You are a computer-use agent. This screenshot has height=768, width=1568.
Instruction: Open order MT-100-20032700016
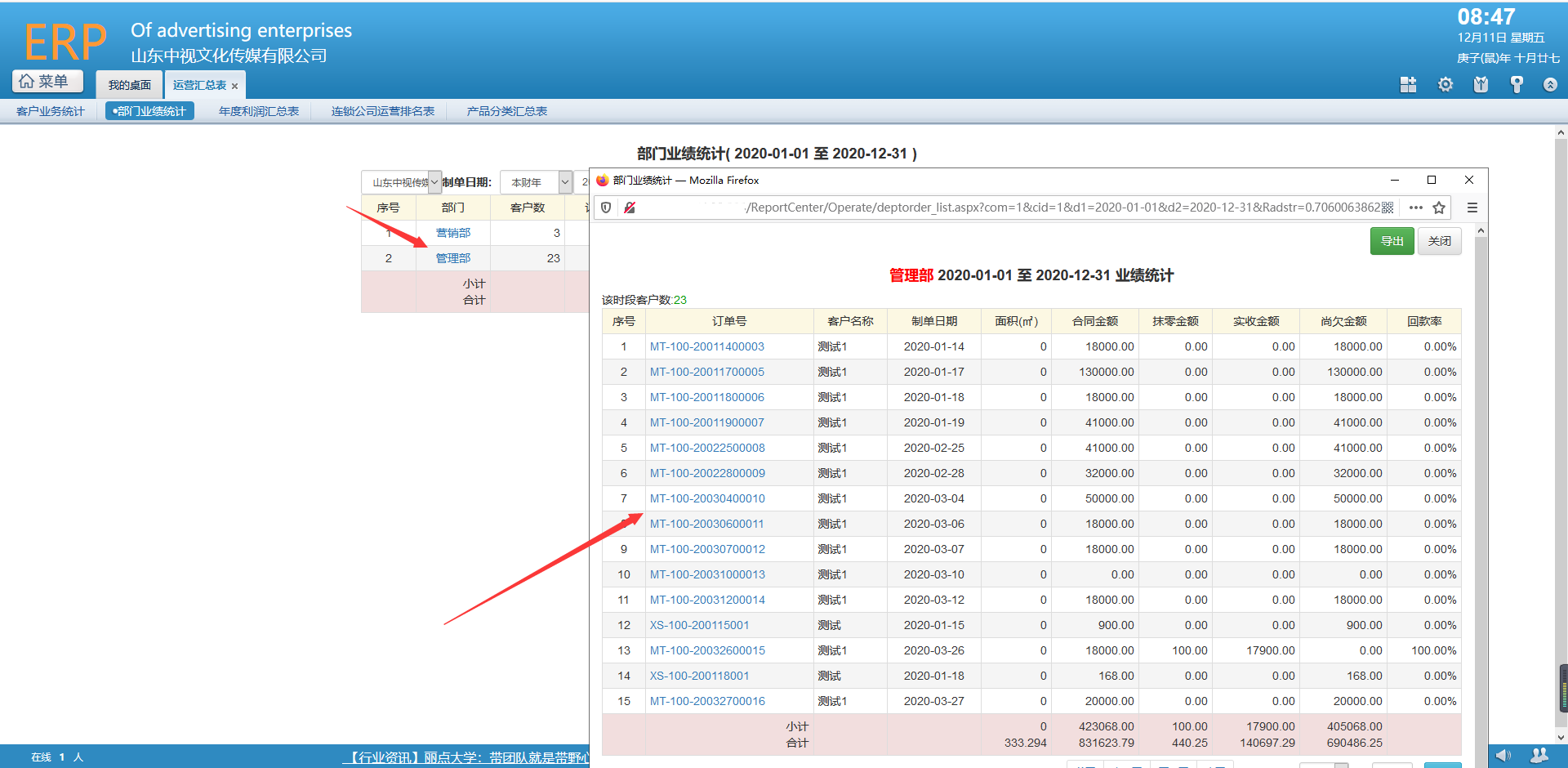(707, 701)
